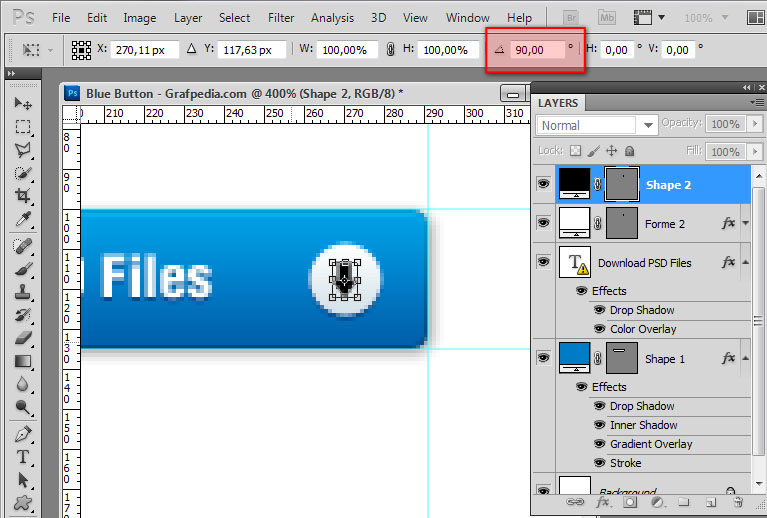Hide the Stroke effect
767x518 pixels.
(x=600, y=463)
